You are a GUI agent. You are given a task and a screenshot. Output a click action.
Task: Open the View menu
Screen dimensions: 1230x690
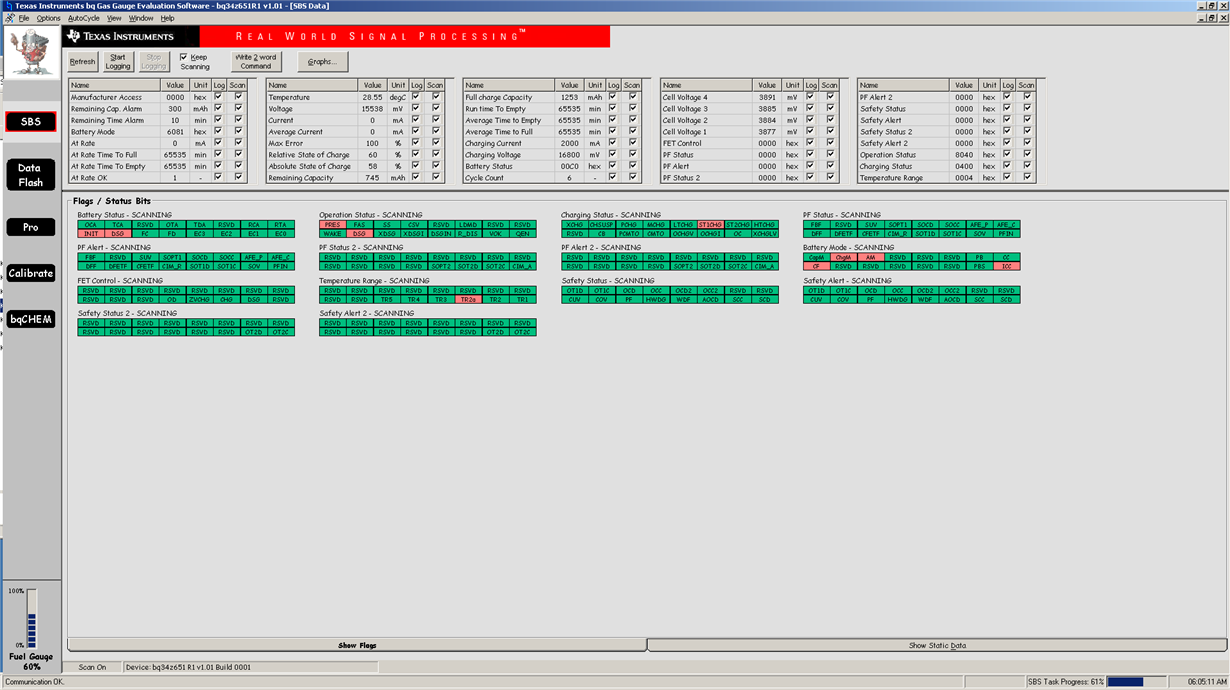point(114,18)
